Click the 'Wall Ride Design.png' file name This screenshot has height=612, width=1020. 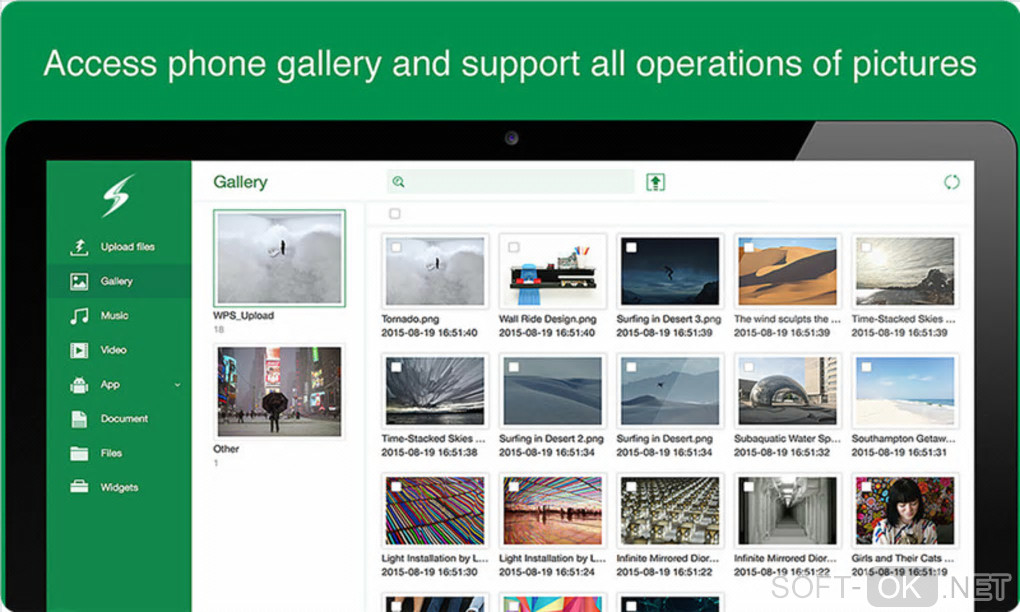coord(548,319)
